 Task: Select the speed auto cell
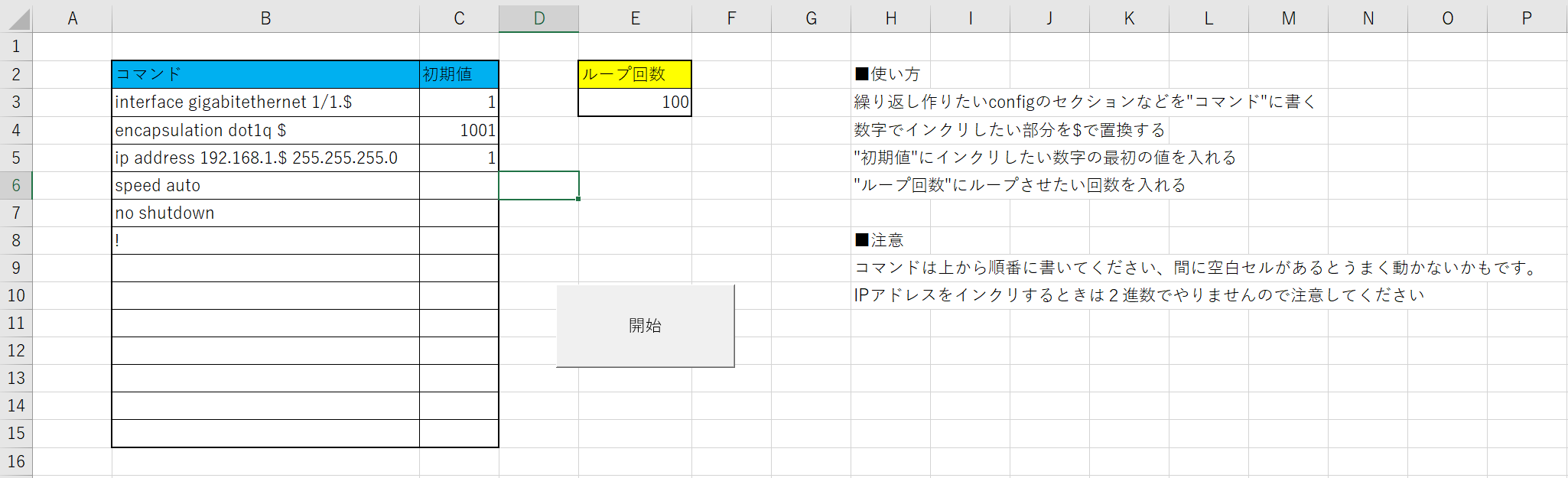pos(265,185)
